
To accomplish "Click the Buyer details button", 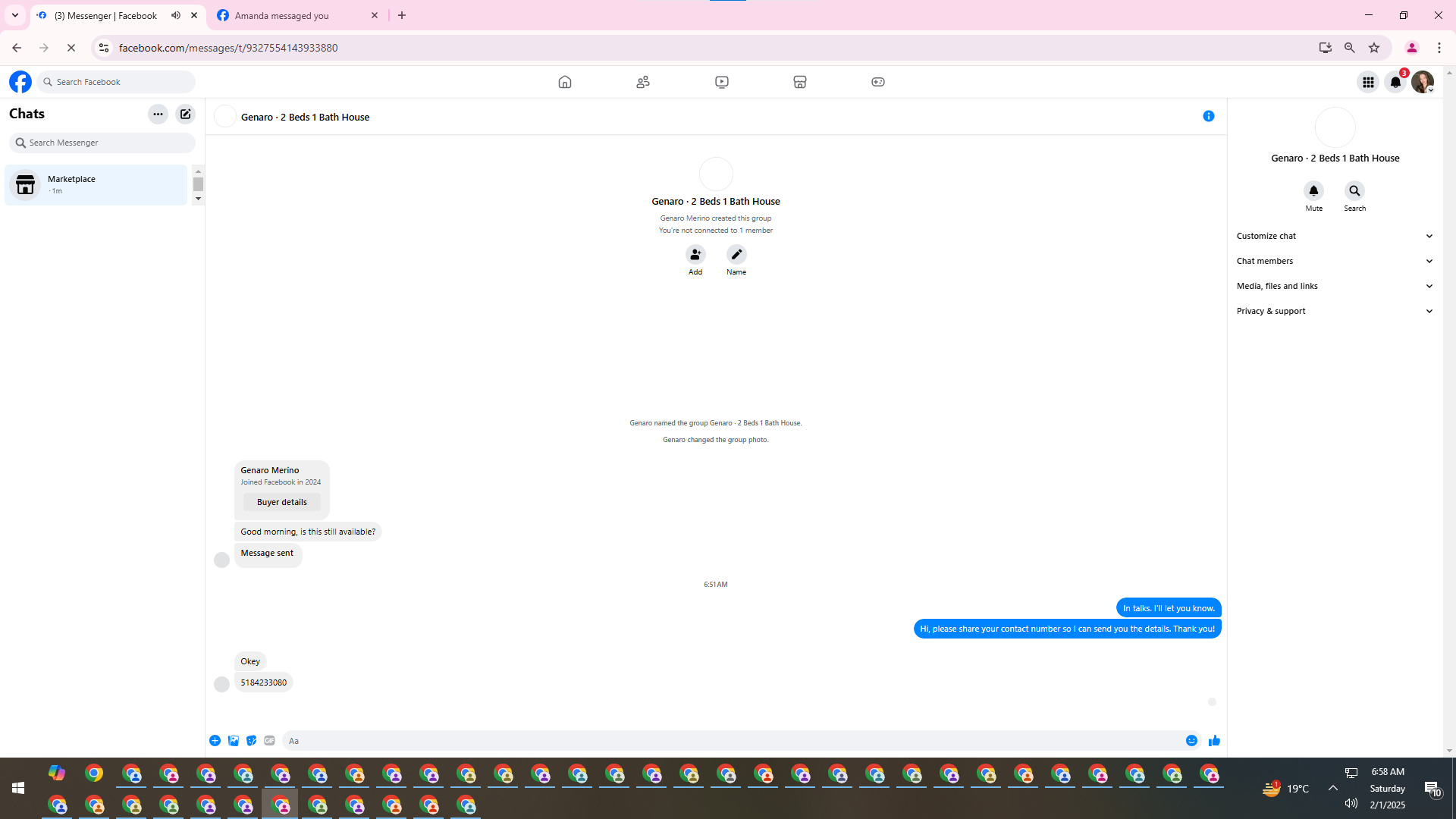I will [281, 502].
